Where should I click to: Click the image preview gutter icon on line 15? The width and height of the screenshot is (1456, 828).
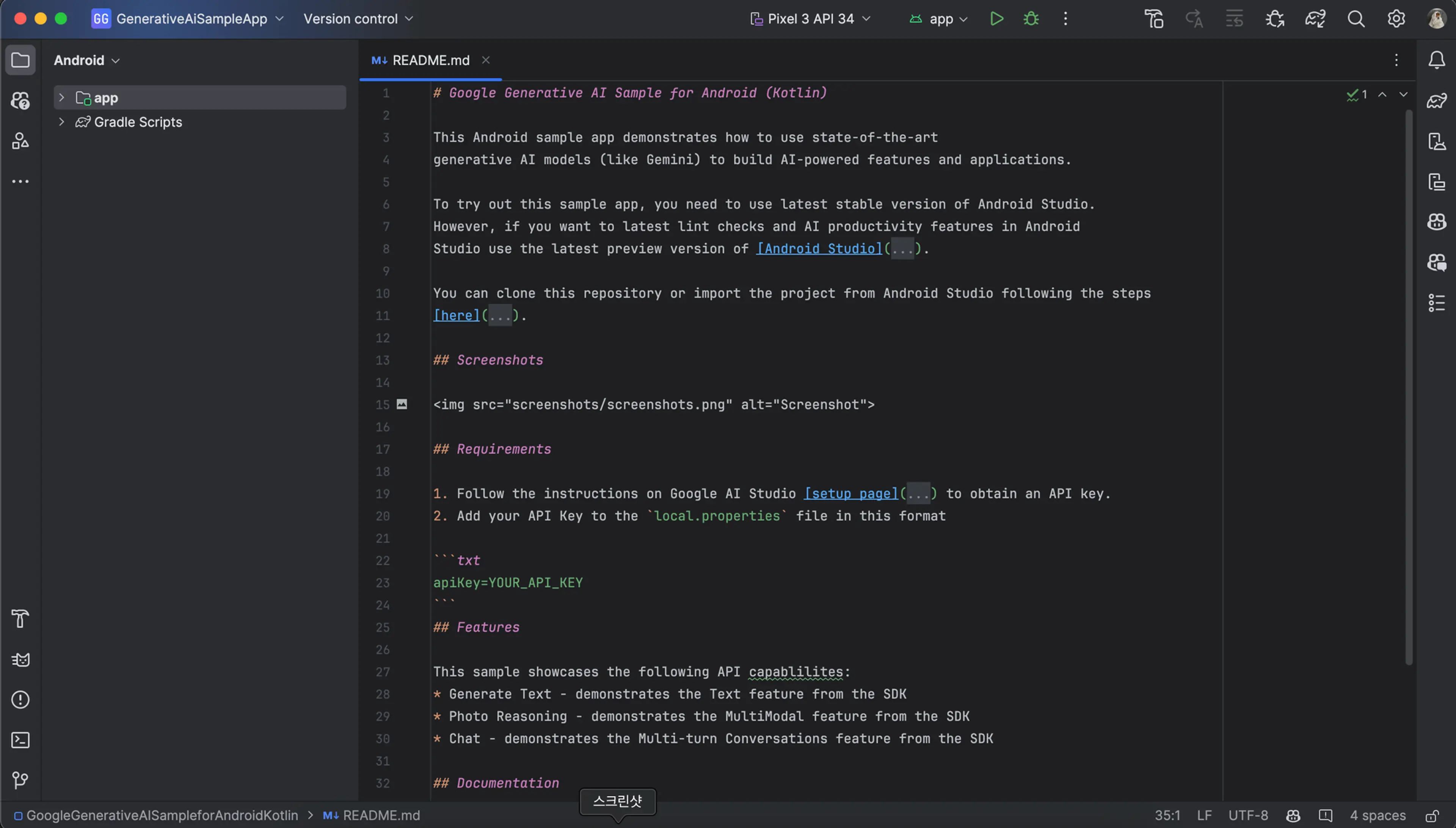pos(402,404)
